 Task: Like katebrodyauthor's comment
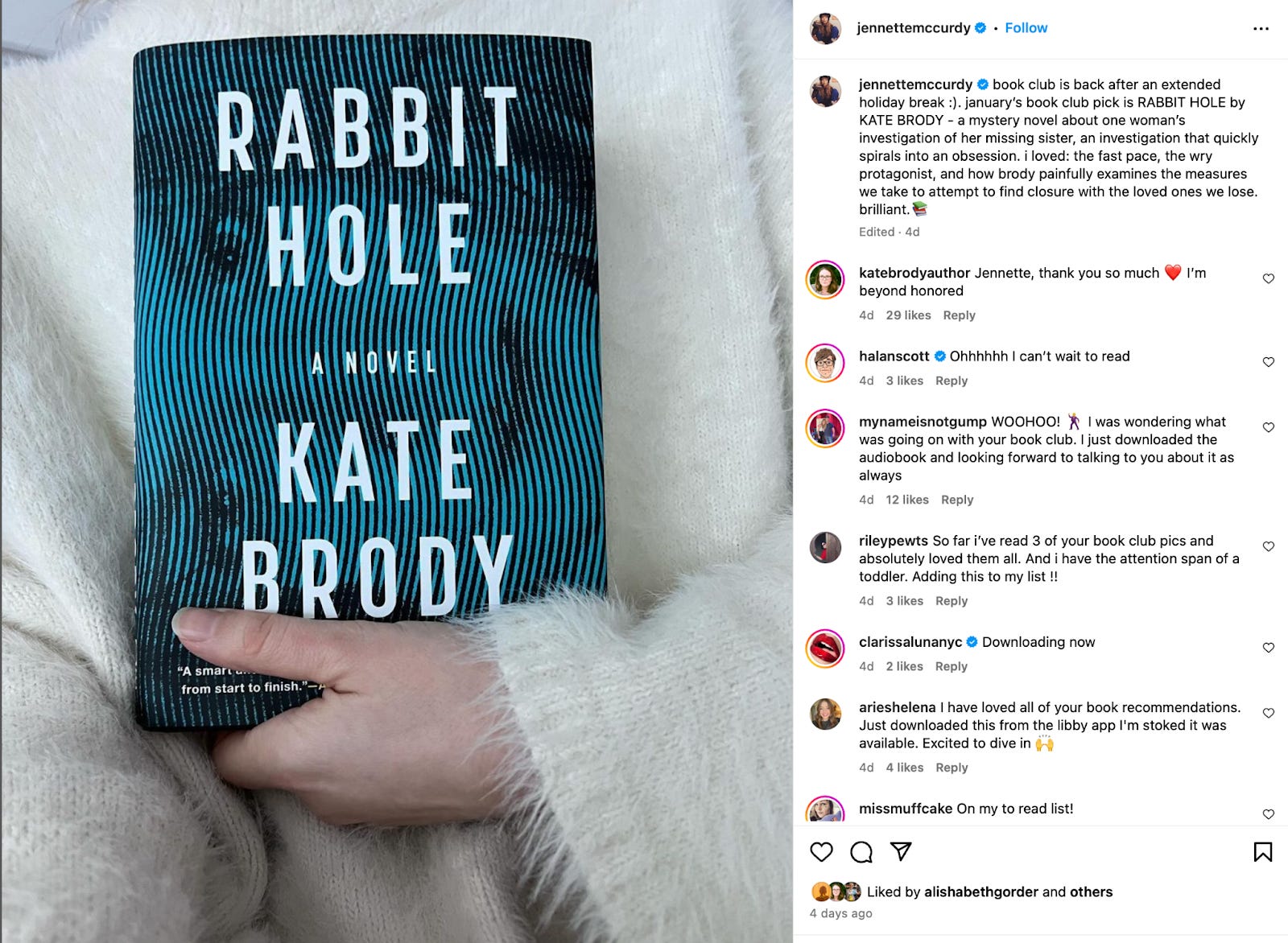coord(1268,278)
